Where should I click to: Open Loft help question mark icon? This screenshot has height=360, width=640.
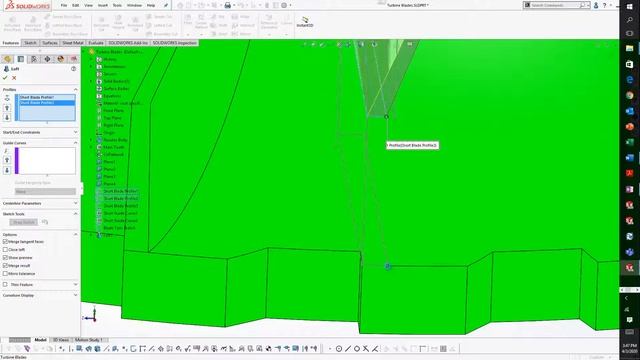pyautogui.click(x=73, y=69)
